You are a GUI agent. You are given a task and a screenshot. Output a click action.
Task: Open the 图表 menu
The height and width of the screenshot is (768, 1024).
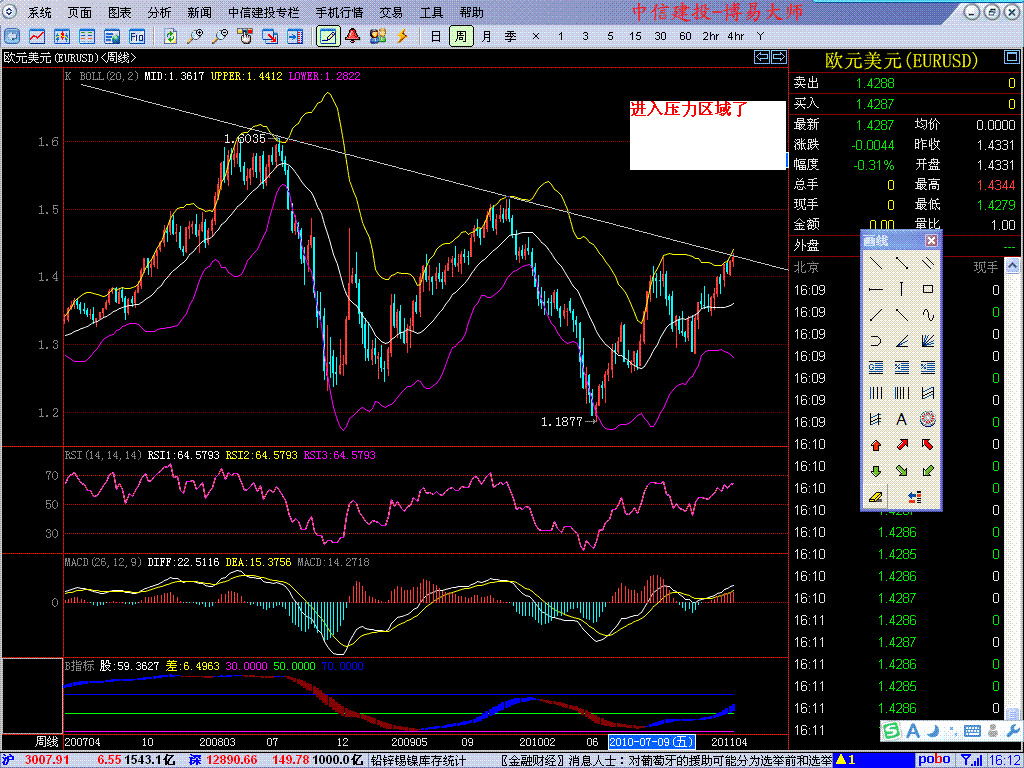120,12
